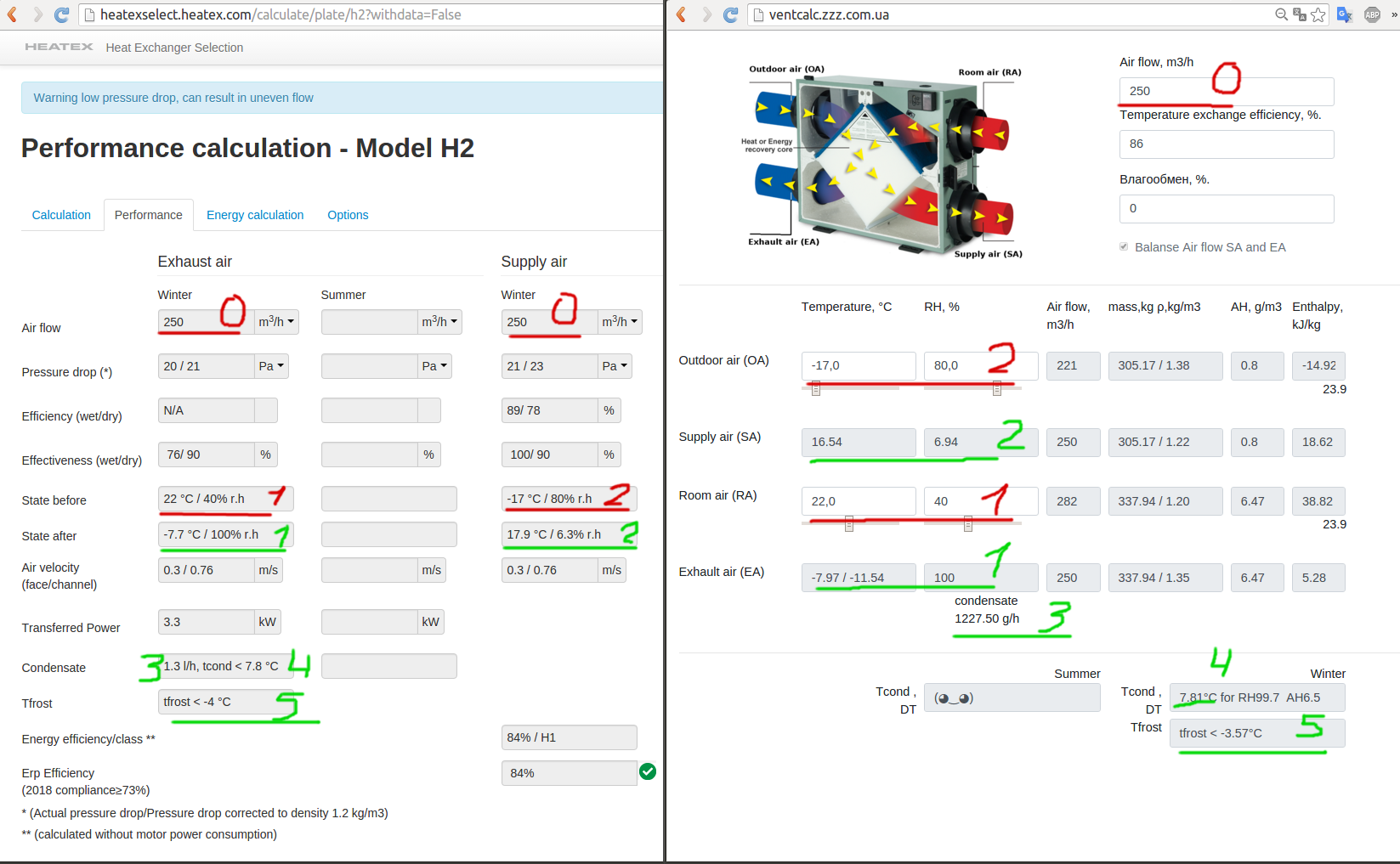Click the Temperature exchange efficiency input field
This screenshot has height=864, width=1400.
click(1227, 144)
